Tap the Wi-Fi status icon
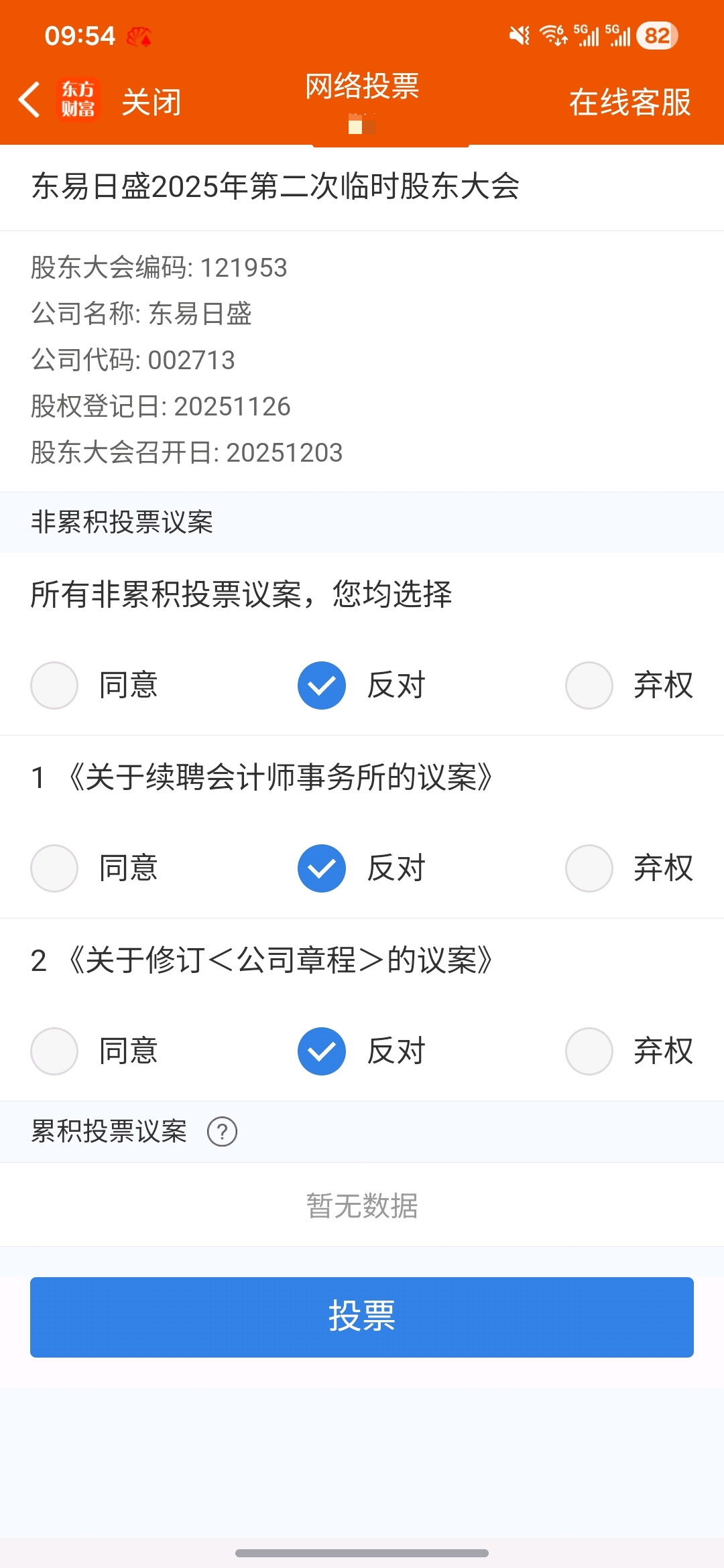Viewport: 724px width, 1568px height. click(x=554, y=35)
